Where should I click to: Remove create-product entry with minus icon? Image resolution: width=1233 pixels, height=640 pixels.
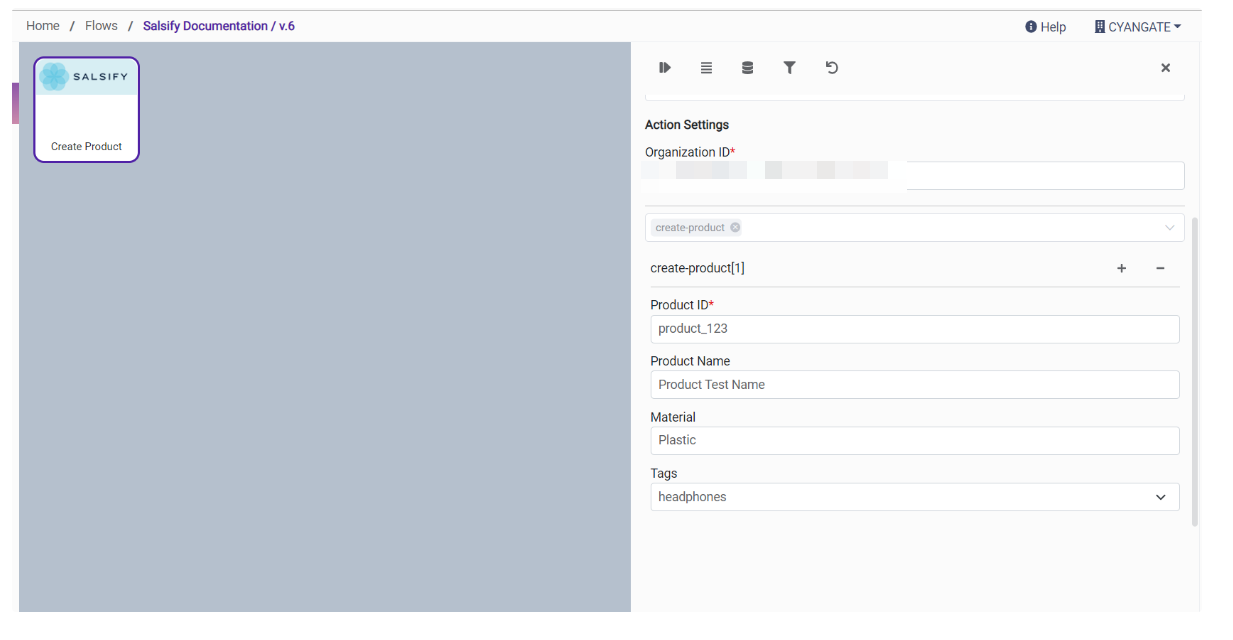1160,268
